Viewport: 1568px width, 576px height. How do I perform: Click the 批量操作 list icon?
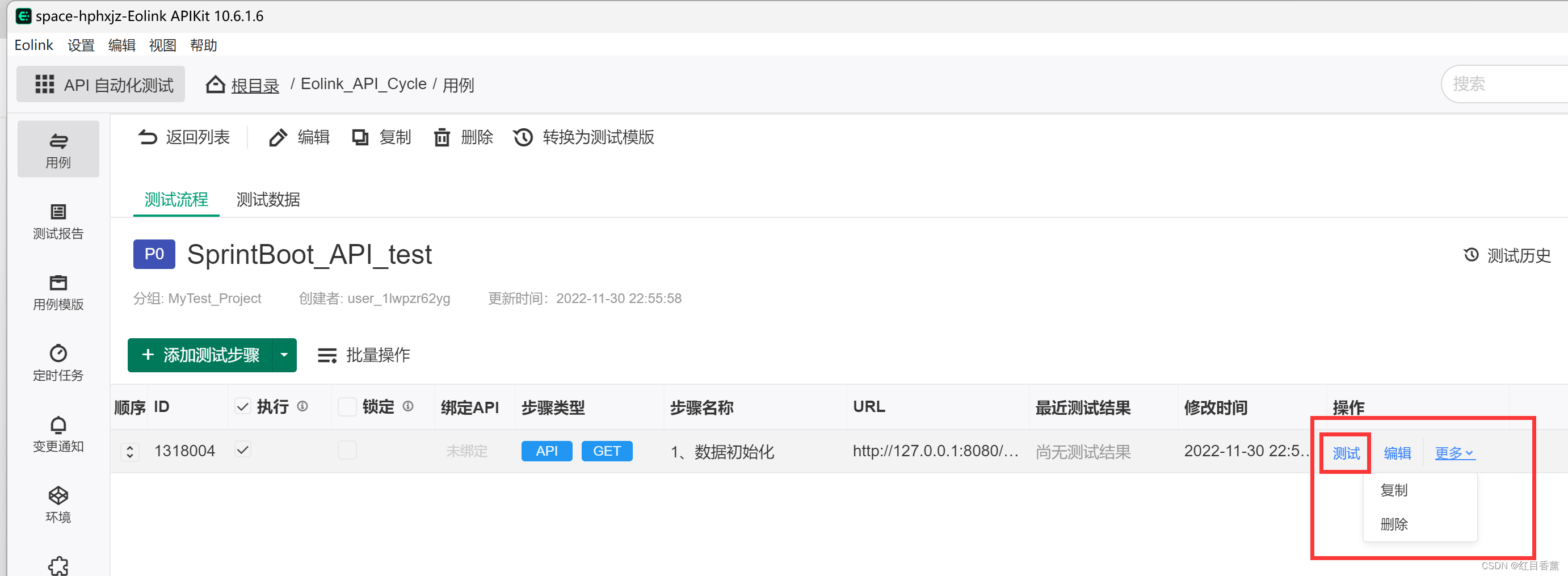tap(327, 355)
